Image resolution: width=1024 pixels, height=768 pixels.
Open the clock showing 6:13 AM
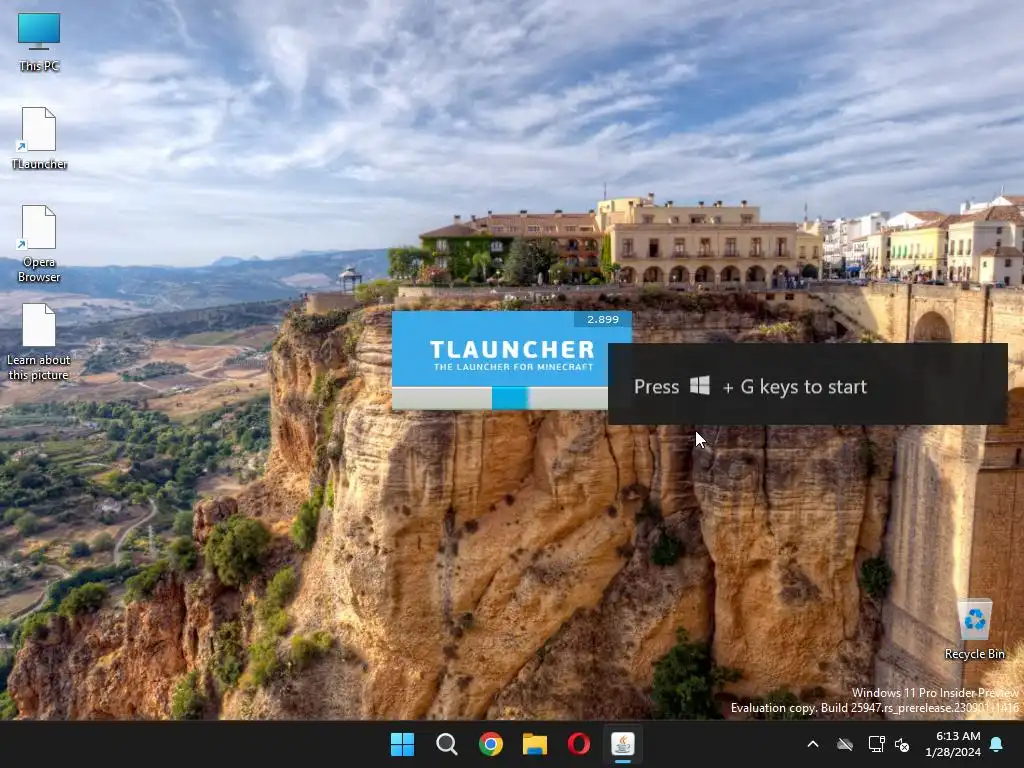(x=953, y=744)
